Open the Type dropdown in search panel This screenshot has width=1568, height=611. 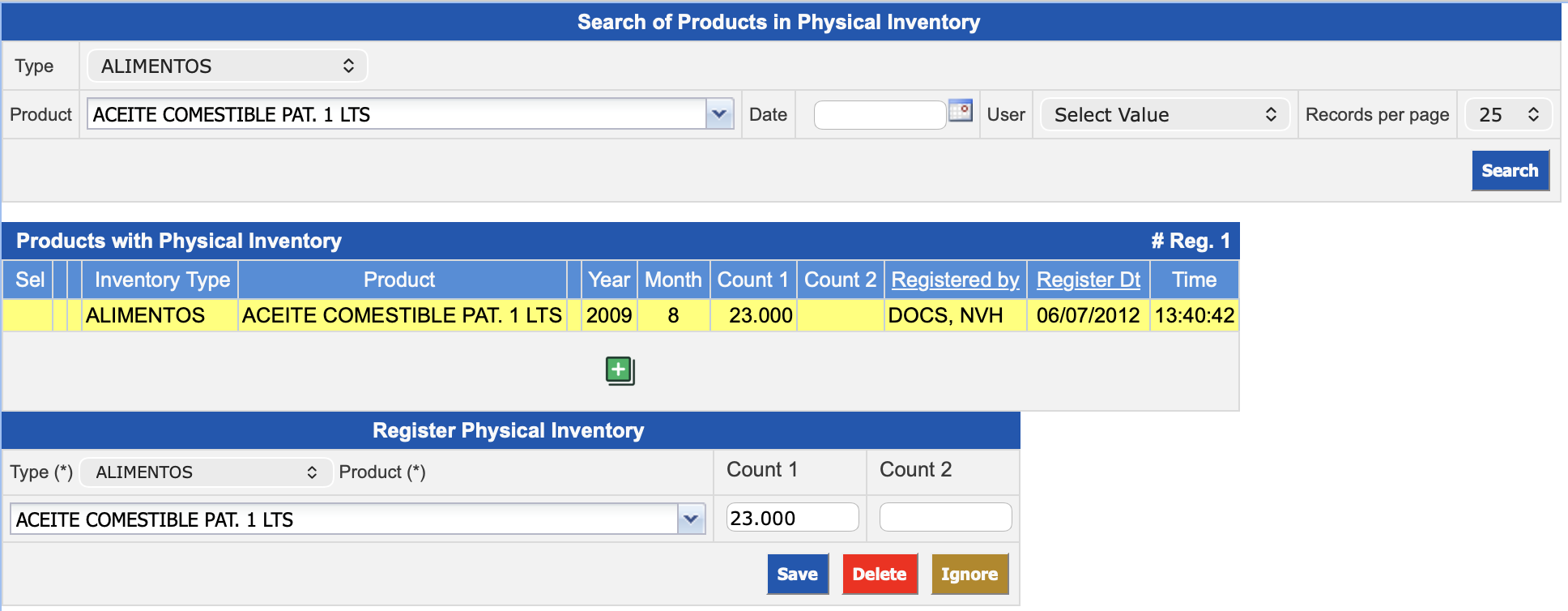[227, 66]
